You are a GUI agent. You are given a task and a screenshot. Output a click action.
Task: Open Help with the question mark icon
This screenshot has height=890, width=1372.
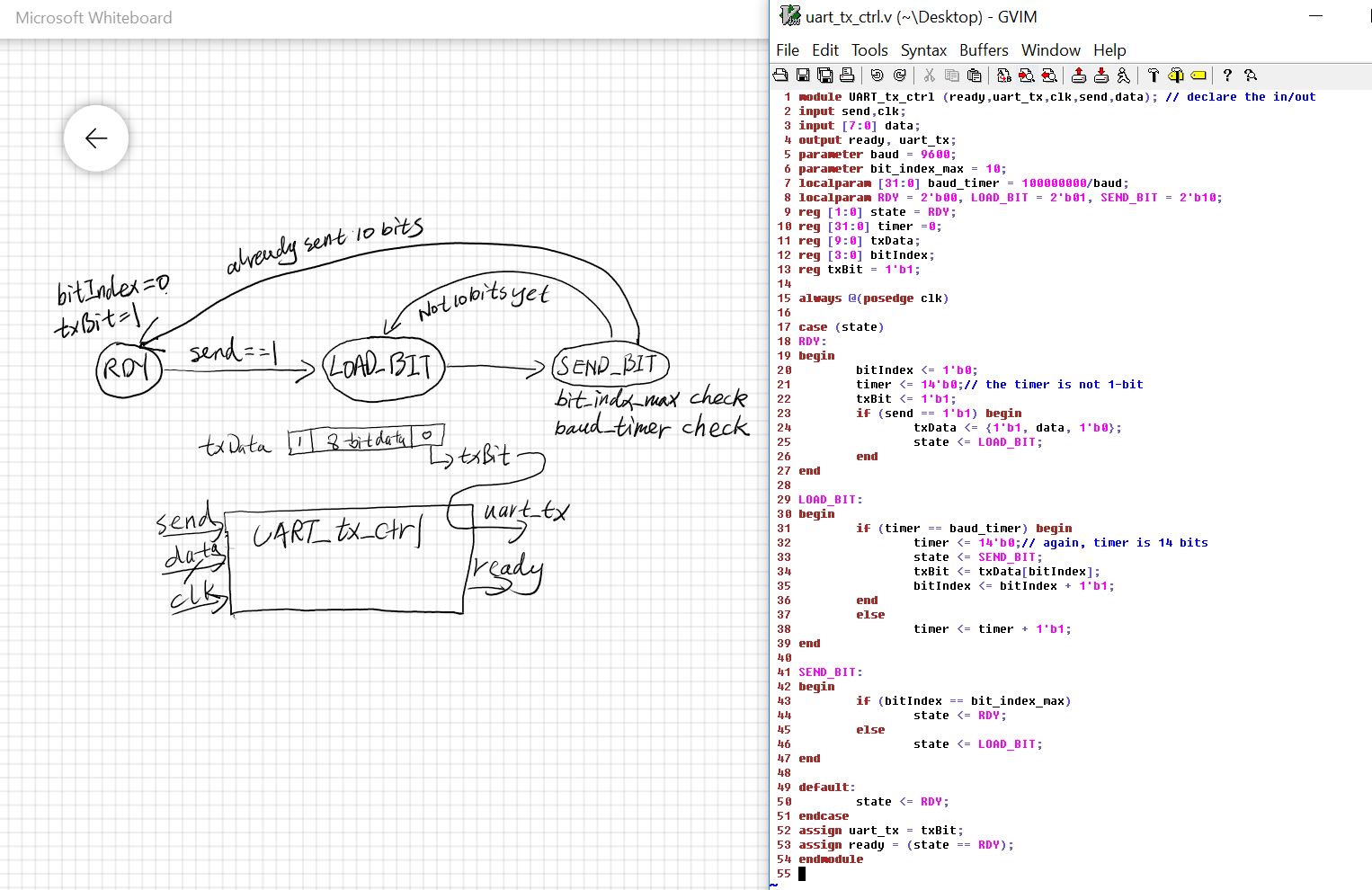1227,76
